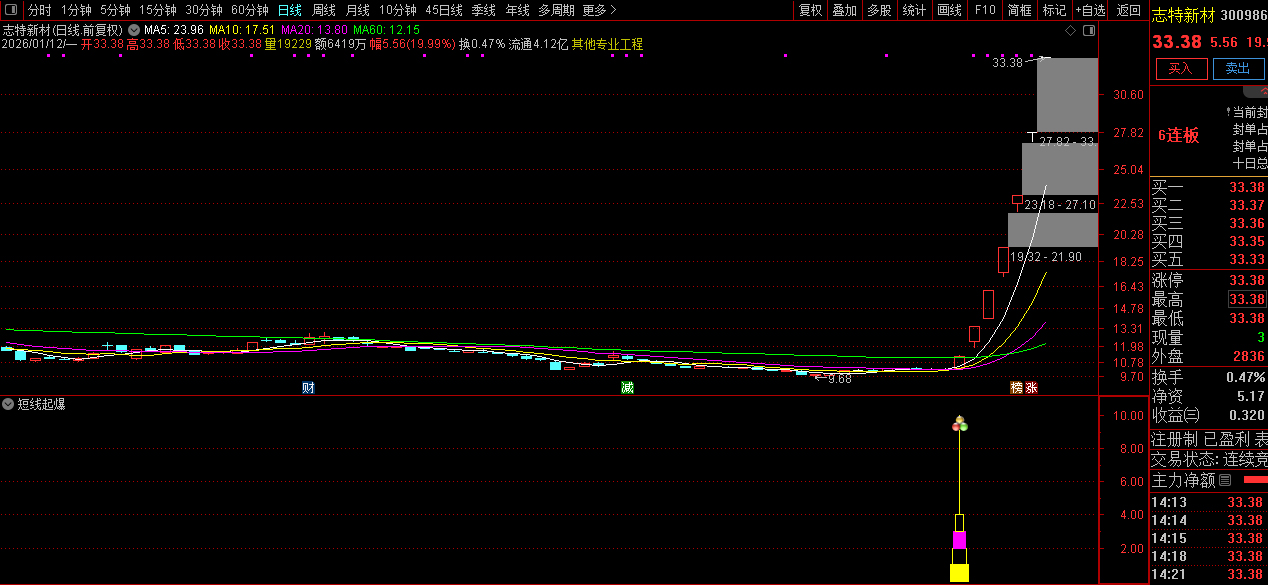Click the 志特新材 stock name in side panel
The image size is (1268, 585).
pyautogui.click(x=1183, y=14)
